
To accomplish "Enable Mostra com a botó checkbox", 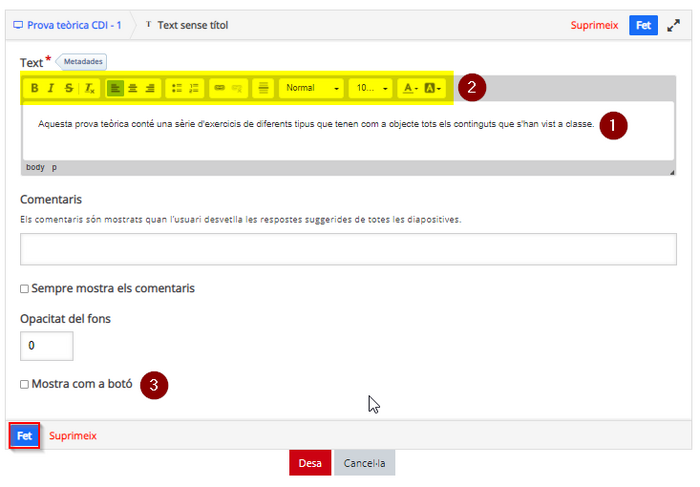I will (25, 384).
